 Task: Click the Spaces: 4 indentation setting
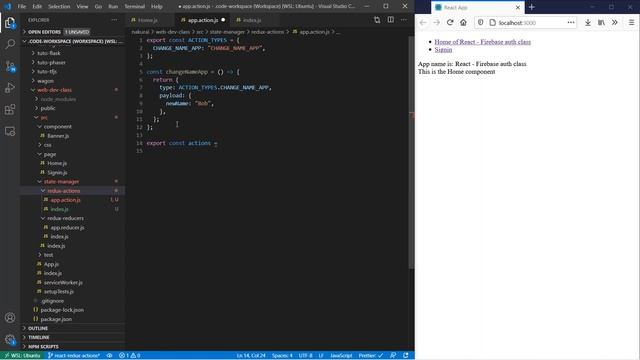pyautogui.click(x=282, y=356)
